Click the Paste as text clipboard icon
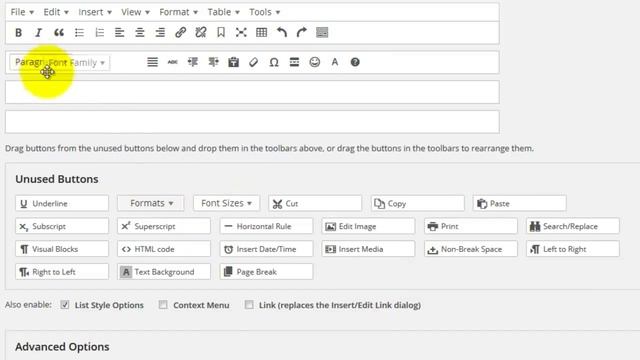The height and width of the screenshot is (360, 640). click(x=233, y=62)
